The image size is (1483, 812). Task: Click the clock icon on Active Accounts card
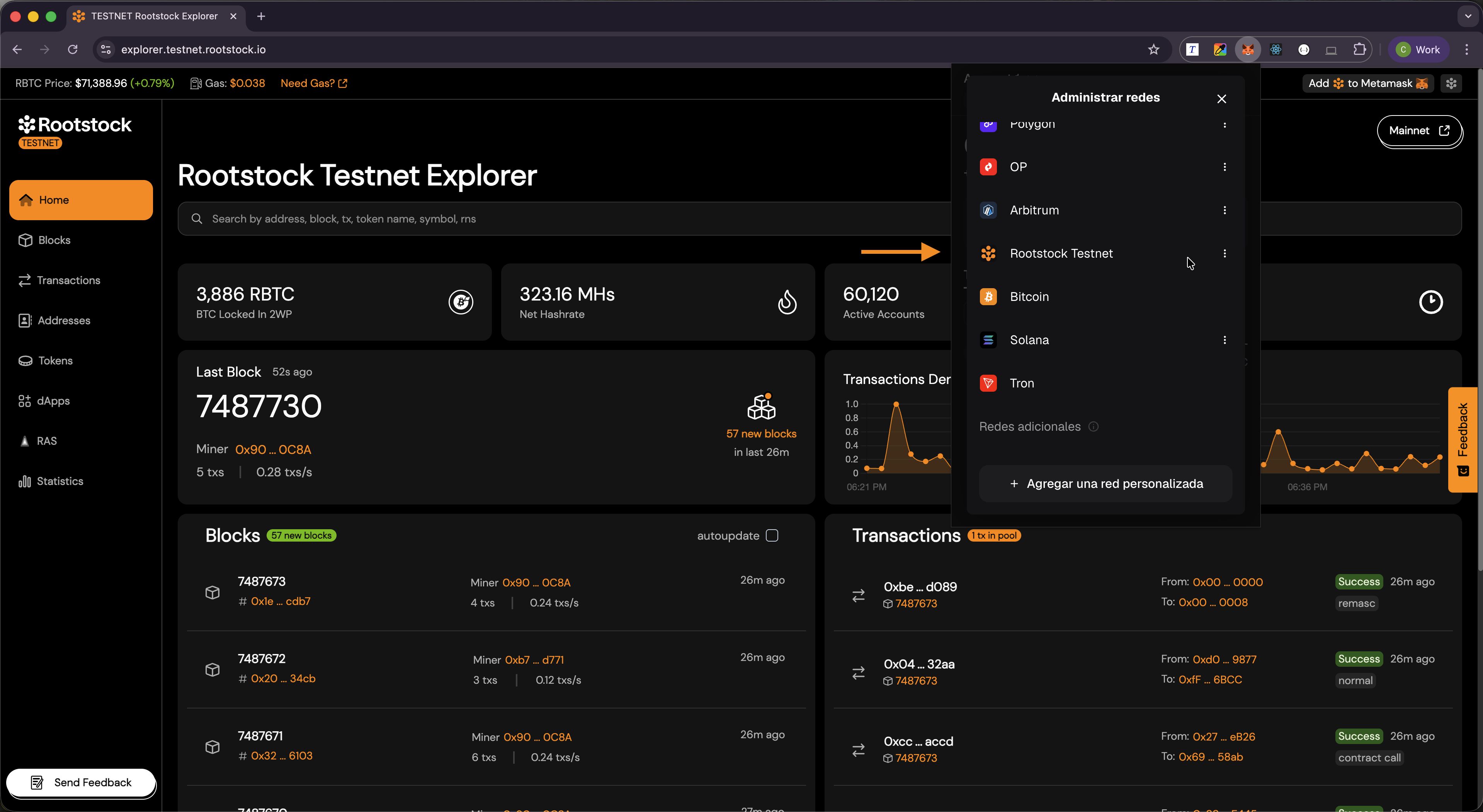[1432, 302]
